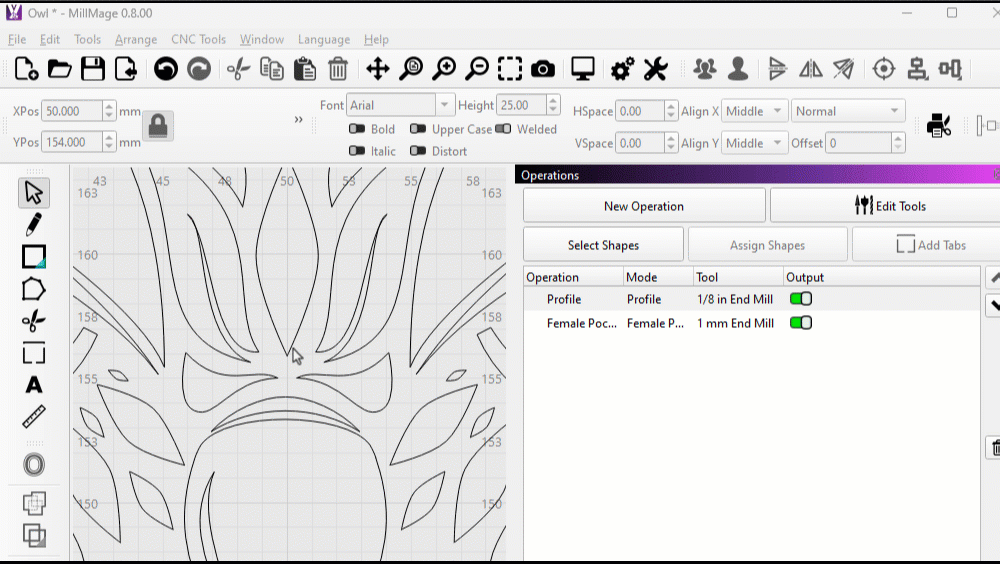Open the Arrange menu
The image size is (1000, 564).
tap(136, 39)
